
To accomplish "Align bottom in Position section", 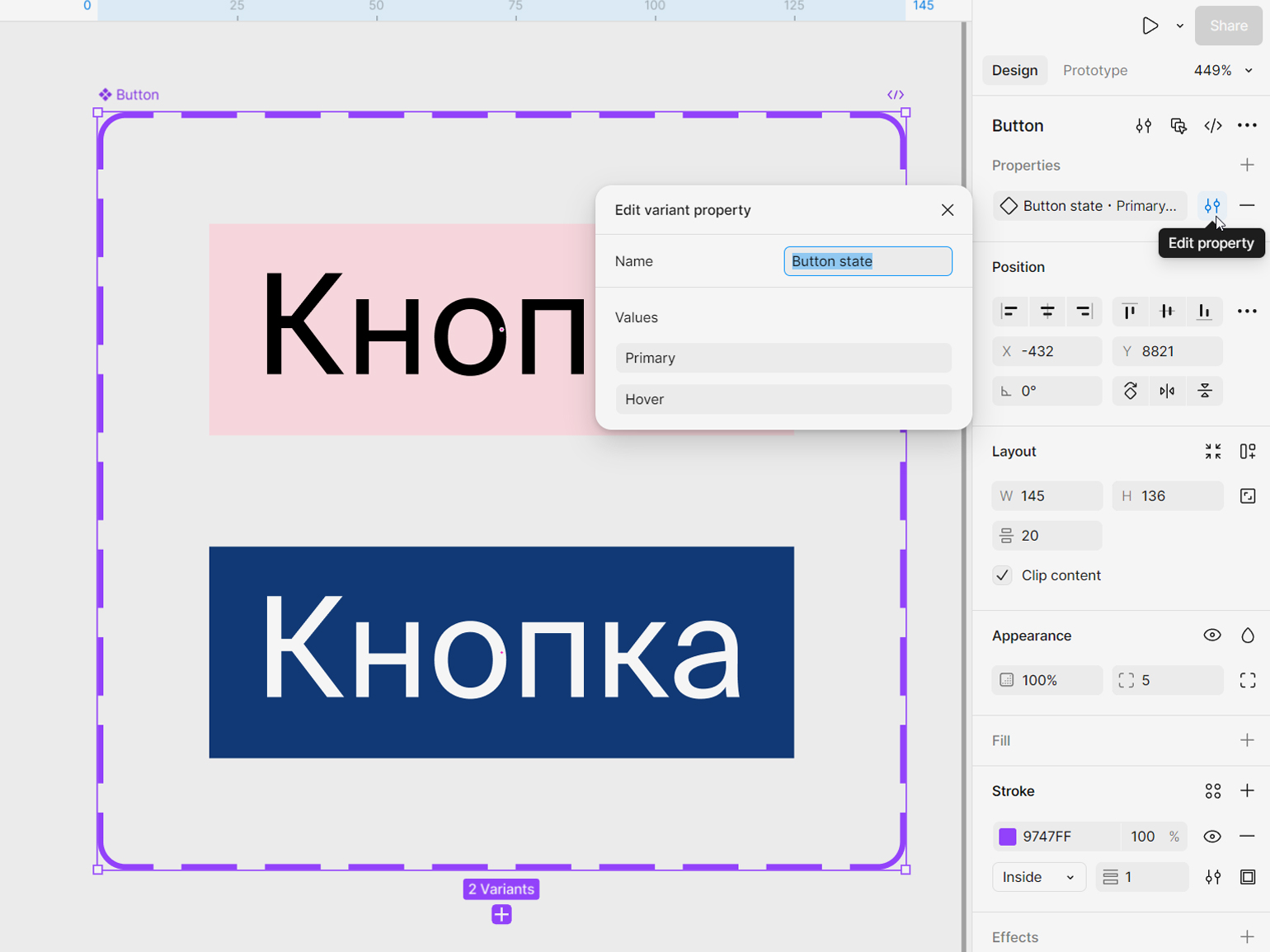I will point(1204,311).
